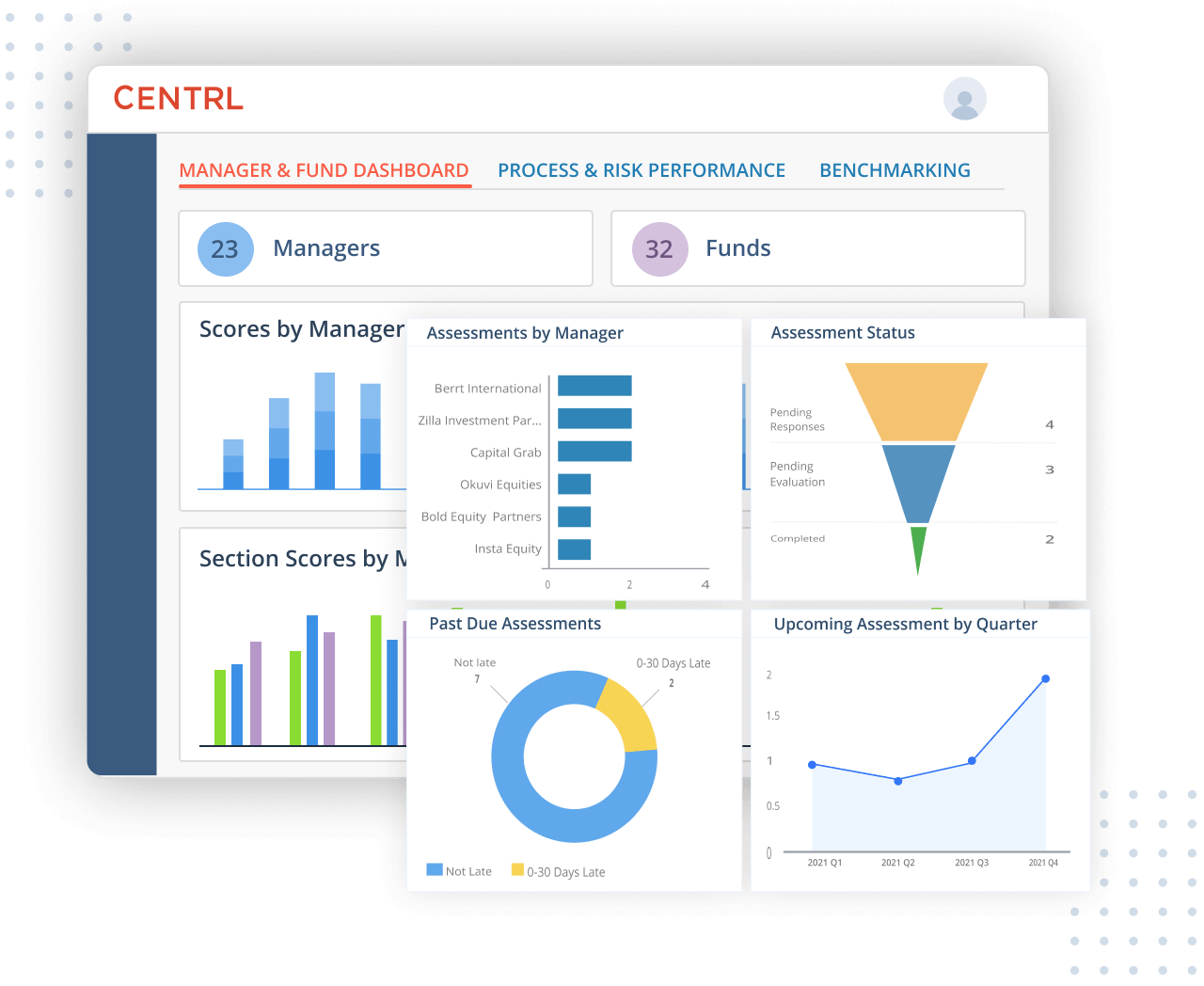The image size is (1204, 986).
Task: Click the first stacked bar in Scores by Manager
Action: [233, 464]
